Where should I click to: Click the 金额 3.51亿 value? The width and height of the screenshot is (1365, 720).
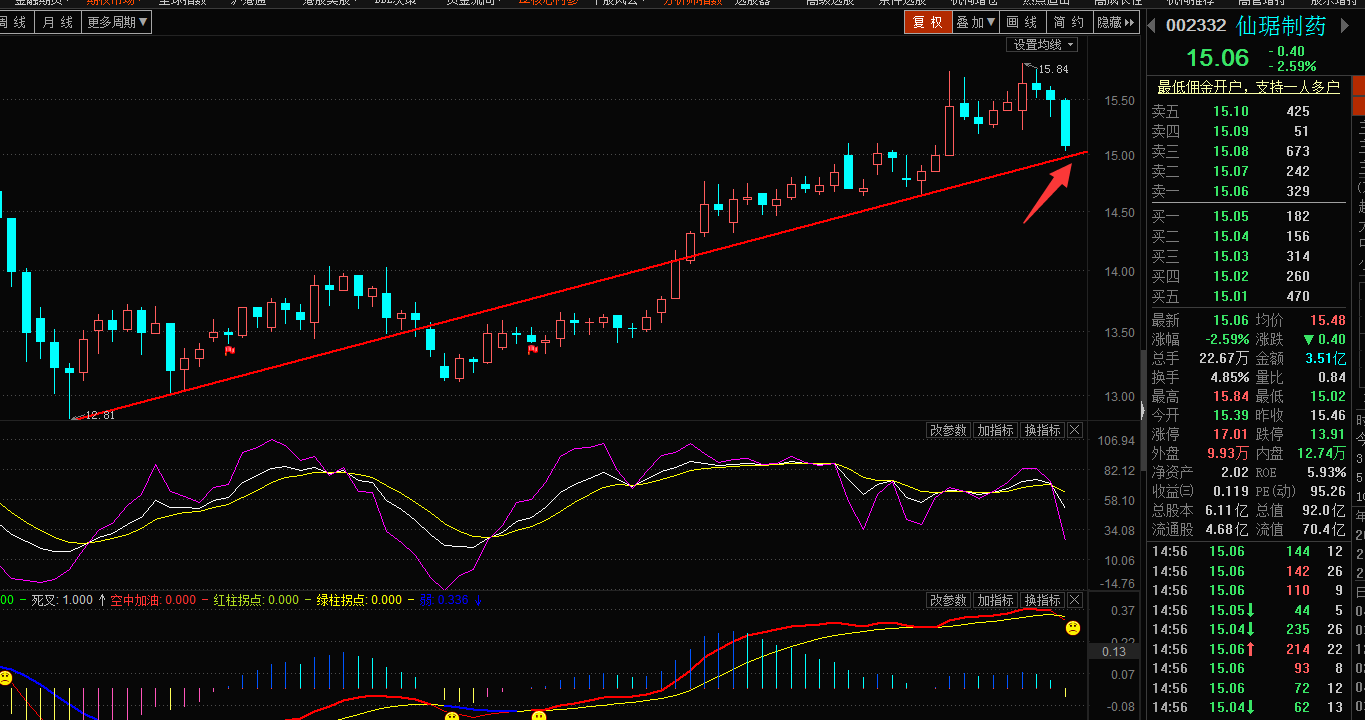pos(1325,358)
